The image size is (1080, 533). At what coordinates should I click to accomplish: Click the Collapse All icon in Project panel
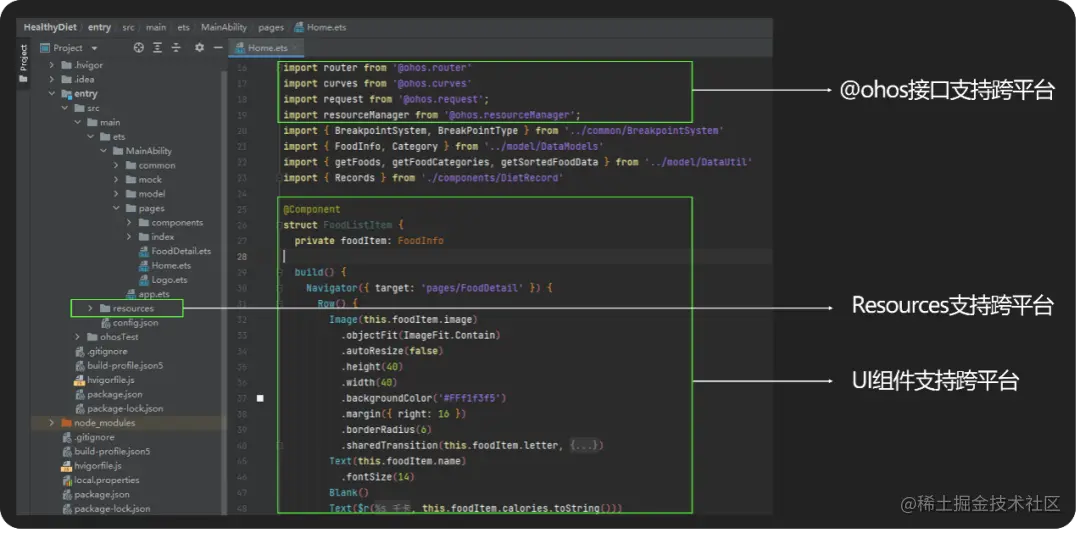[x=176, y=48]
